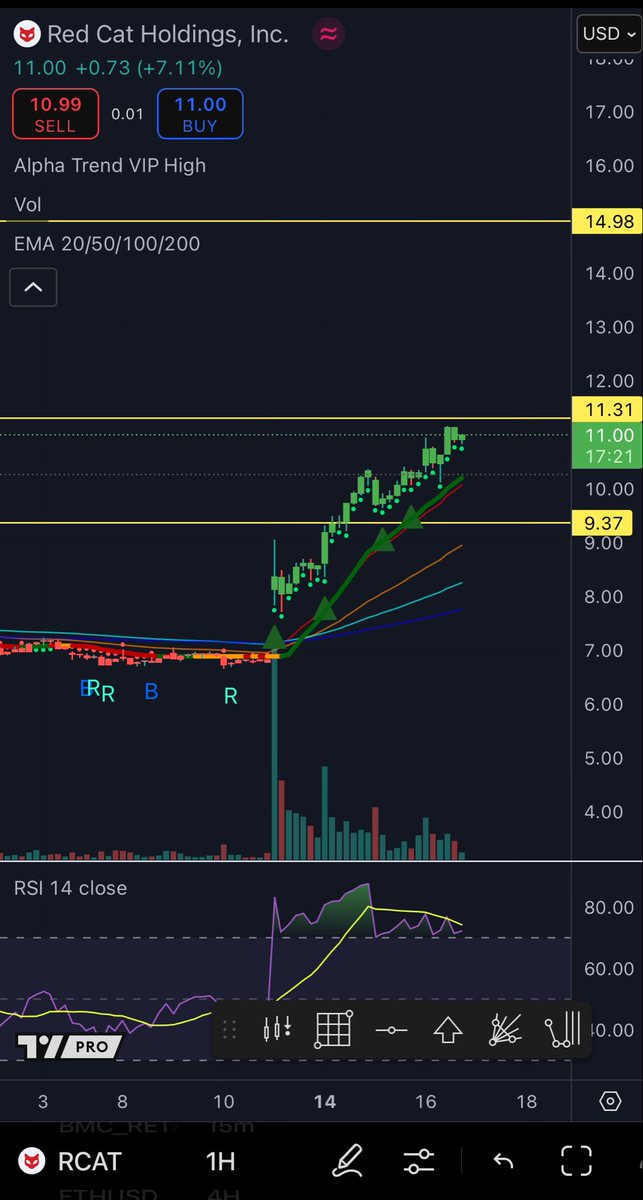Select the RSI 14 close indicator label
643x1200 pixels.
(70, 888)
